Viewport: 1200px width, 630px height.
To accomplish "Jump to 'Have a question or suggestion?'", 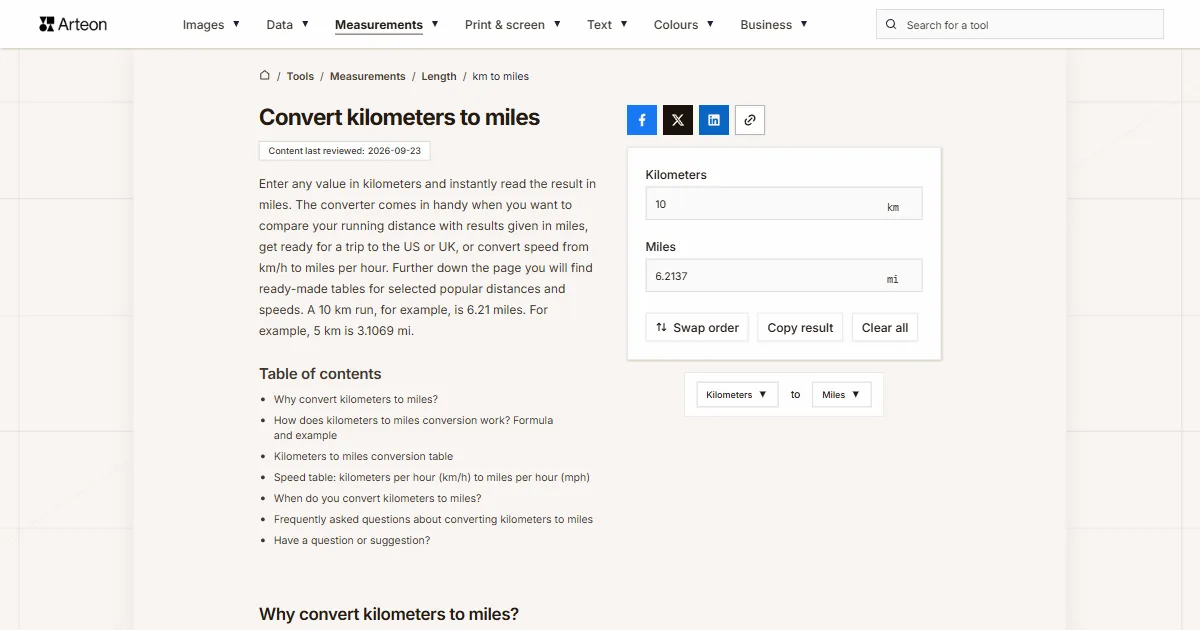I will [352, 540].
